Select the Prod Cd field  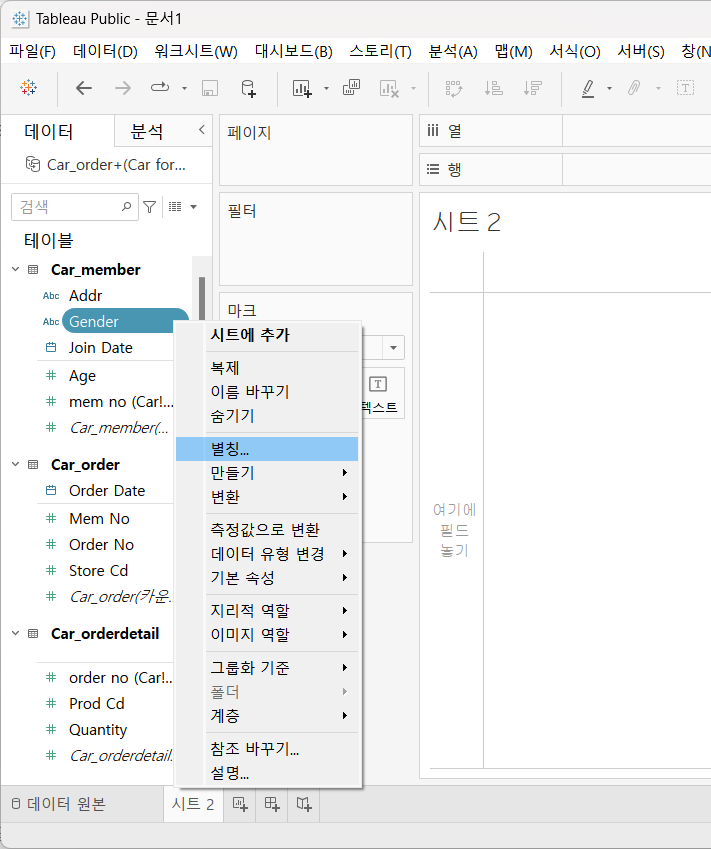click(96, 703)
